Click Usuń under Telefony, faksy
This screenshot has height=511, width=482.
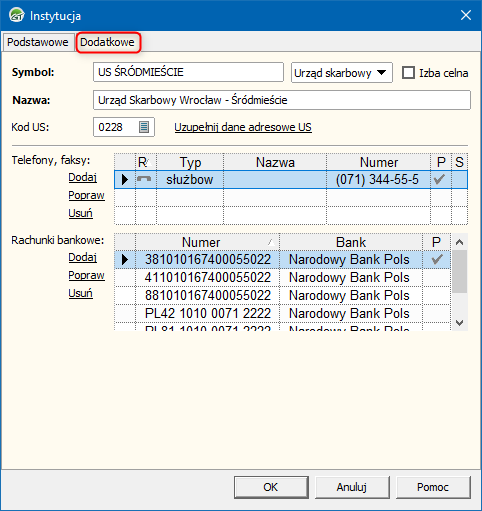tap(80, 213)
